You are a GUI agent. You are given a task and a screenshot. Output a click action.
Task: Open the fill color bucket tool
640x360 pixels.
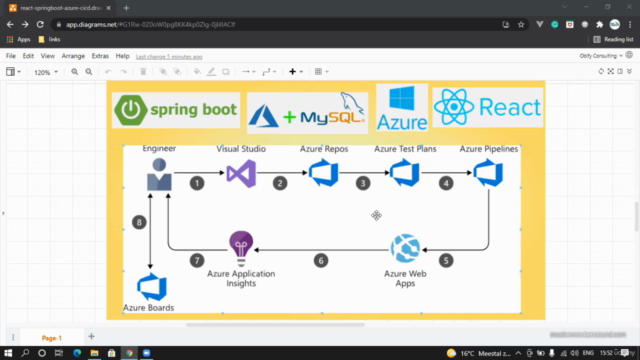coord(197,72)
